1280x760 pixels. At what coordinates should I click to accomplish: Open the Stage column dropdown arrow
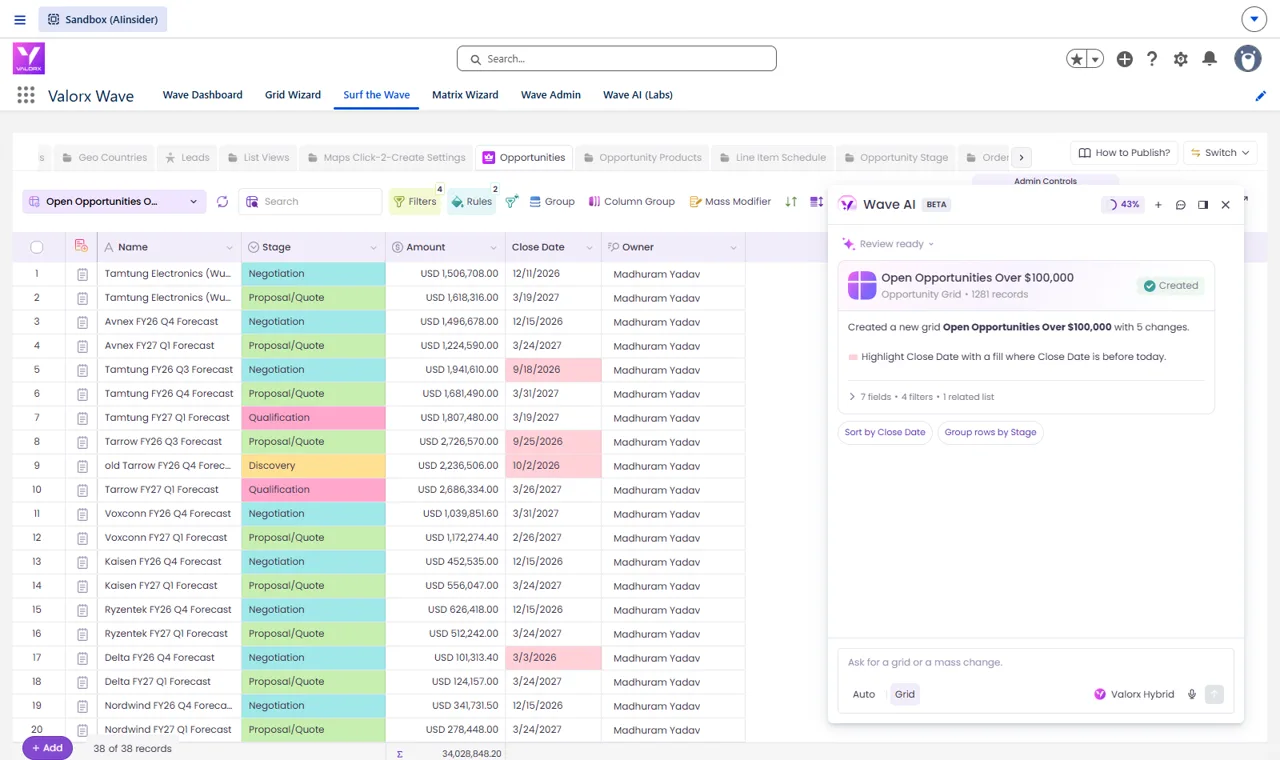[x=374, y=248]
